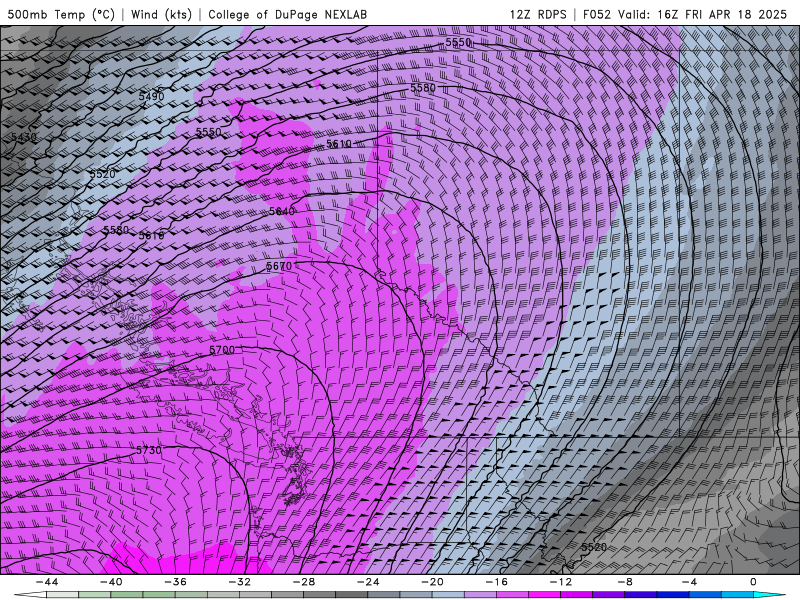Click the -12 colorbar scale value
The width and height of the screenshot is (800, 600).
click(x=561, y=582)
